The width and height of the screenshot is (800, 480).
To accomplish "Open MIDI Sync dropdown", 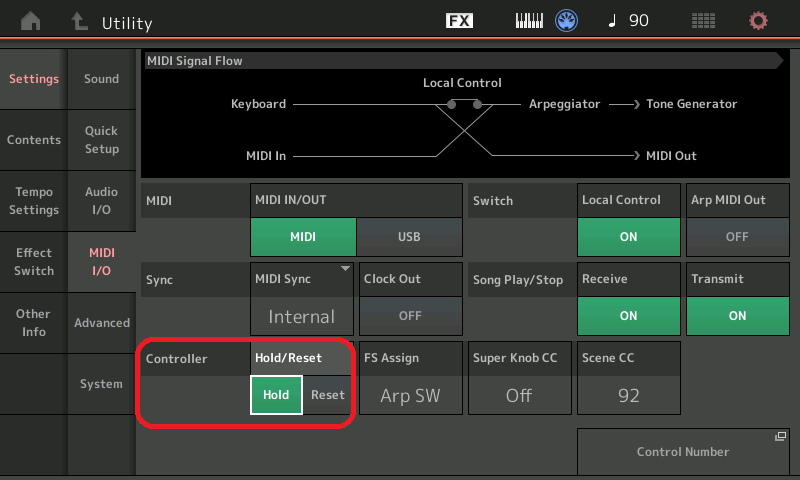I will 302,315.
